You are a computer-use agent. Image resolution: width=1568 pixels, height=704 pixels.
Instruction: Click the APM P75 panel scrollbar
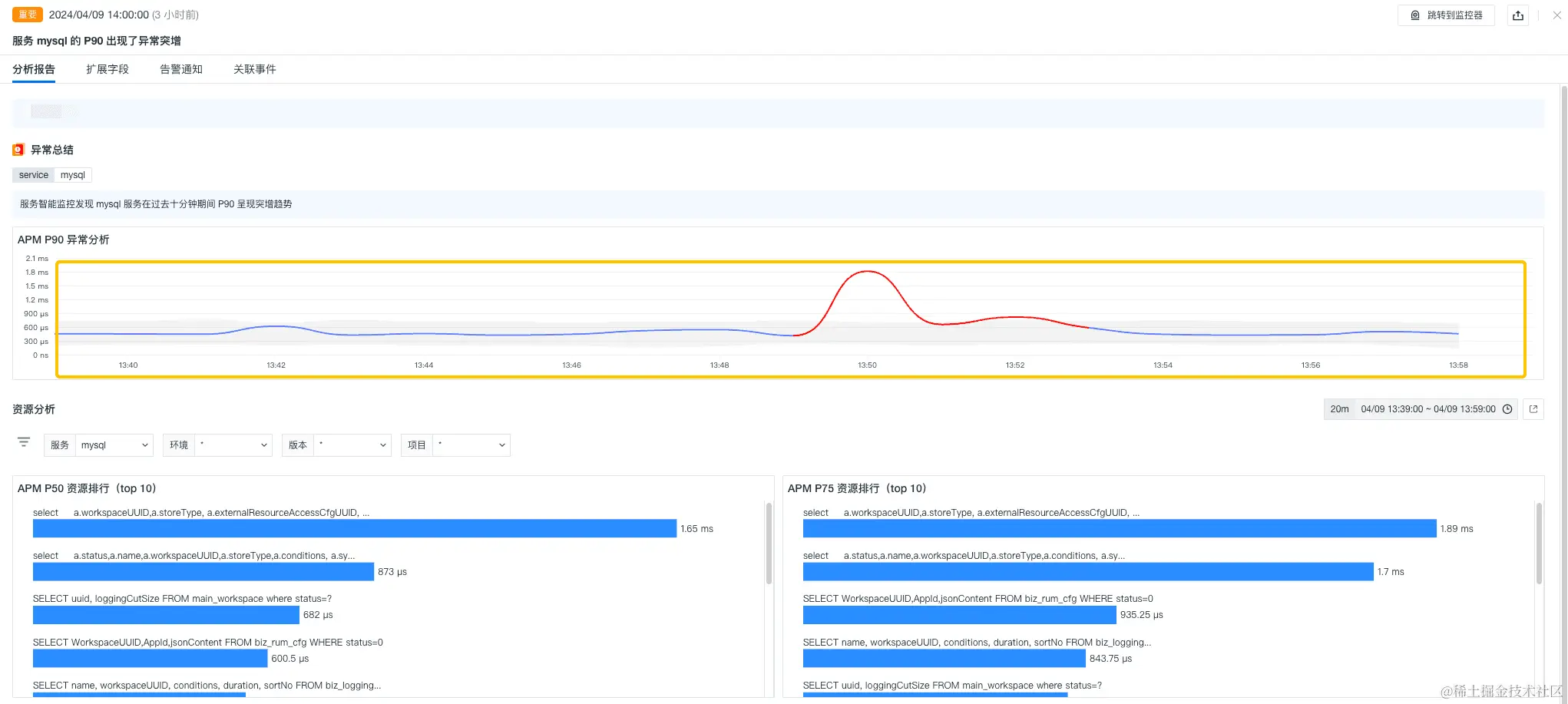1539,544
